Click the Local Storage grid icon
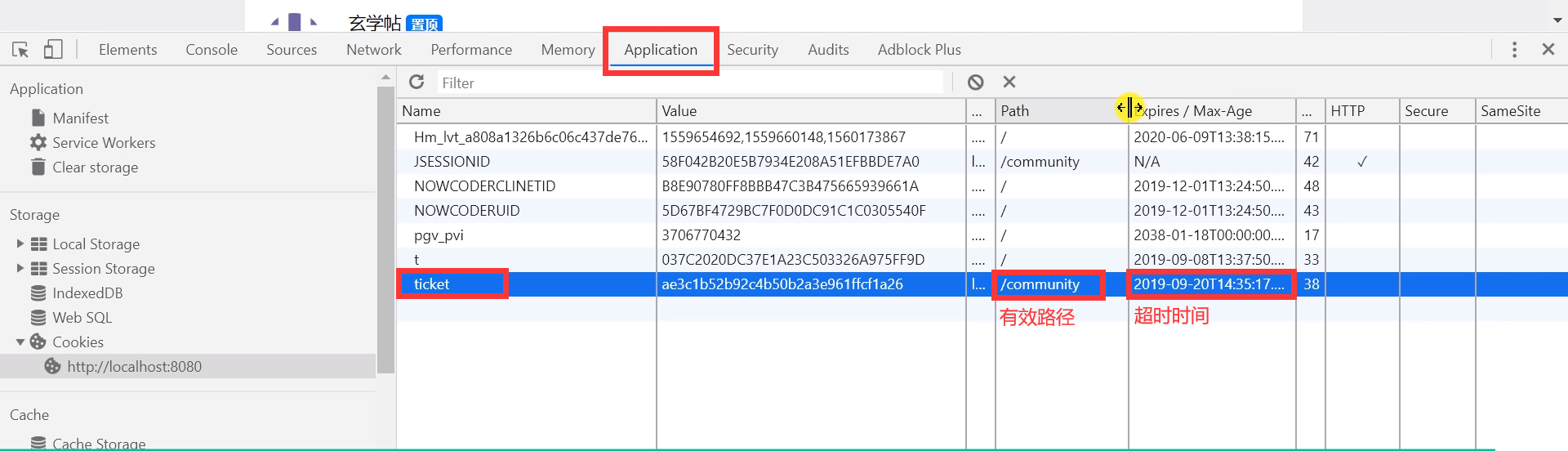The width and height of the screenshot is (1568, 451). [x=38, y=243]
